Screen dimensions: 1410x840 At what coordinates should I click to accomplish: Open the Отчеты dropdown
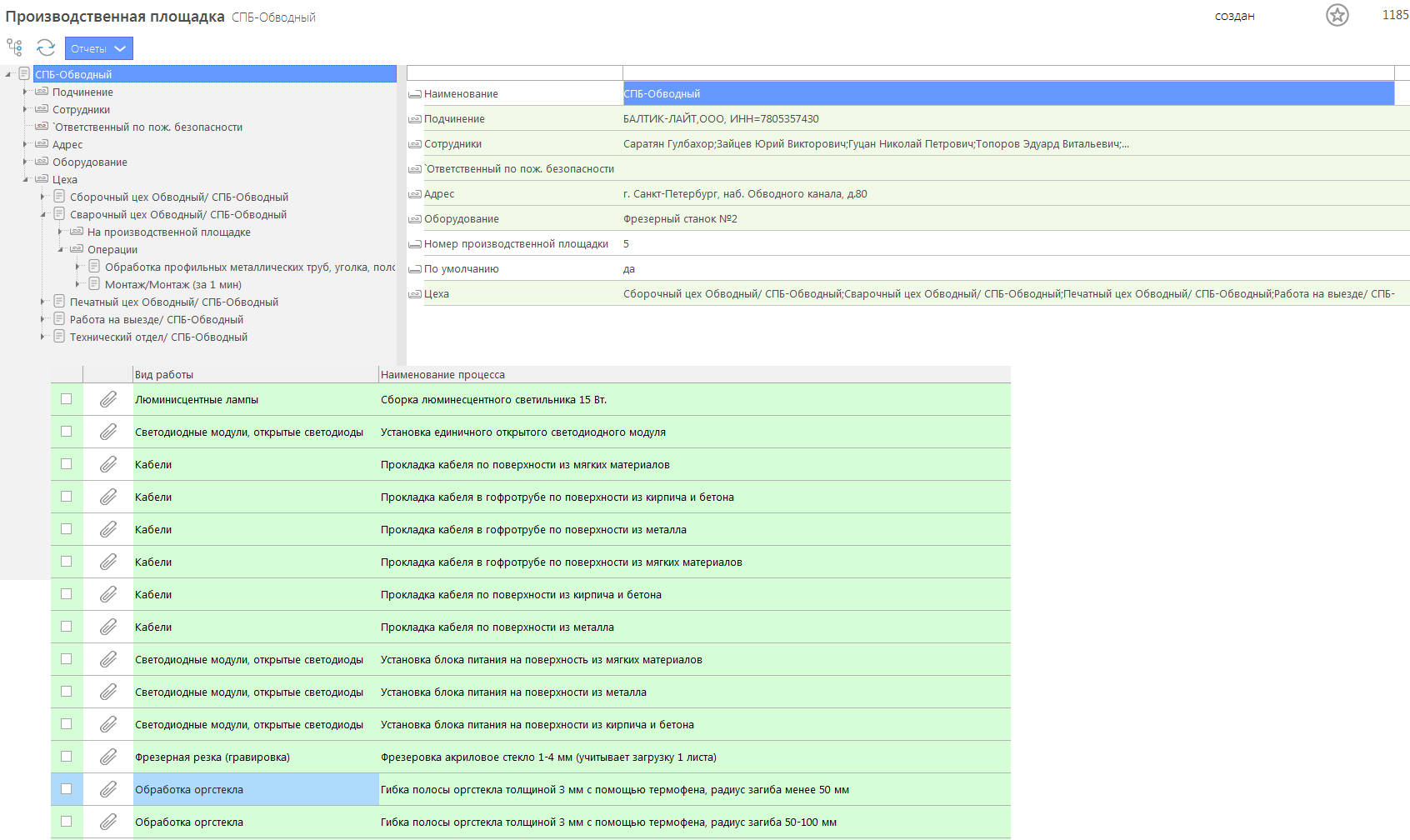click(98, 48)
